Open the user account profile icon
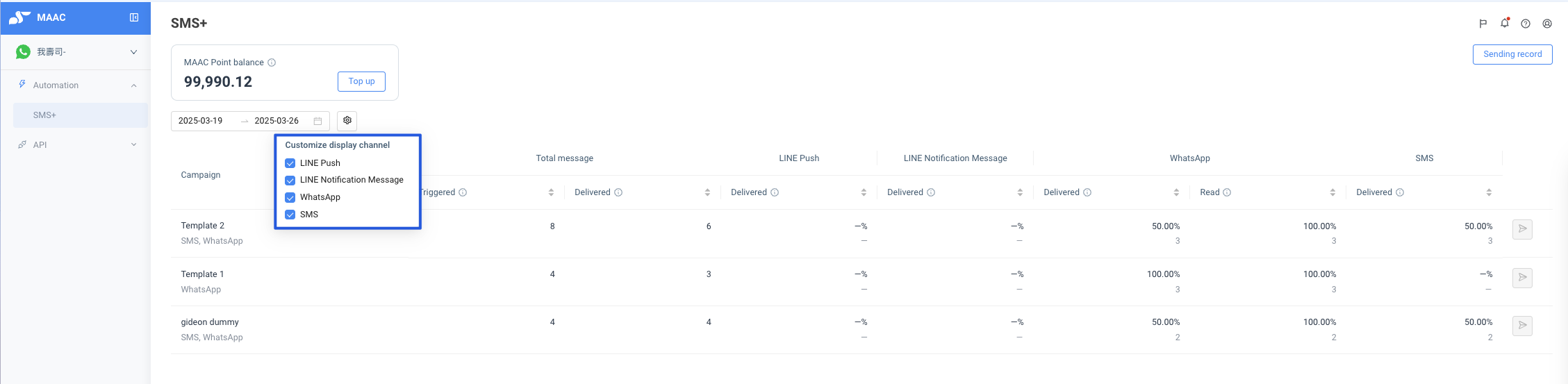 1547,24
